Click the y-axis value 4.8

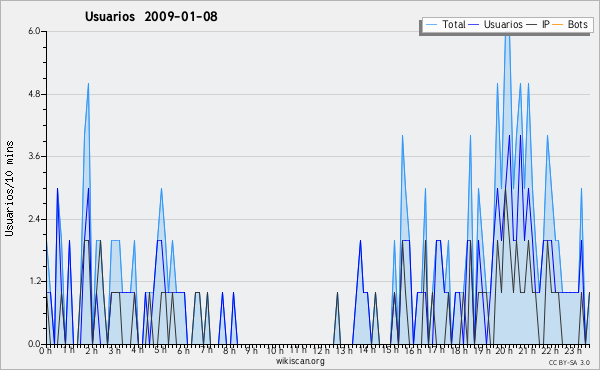(34, 94)
